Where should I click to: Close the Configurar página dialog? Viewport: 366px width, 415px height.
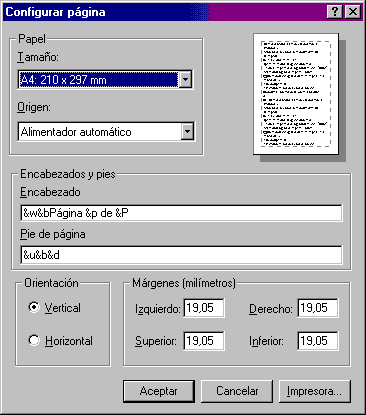click(x=352, y=12)
